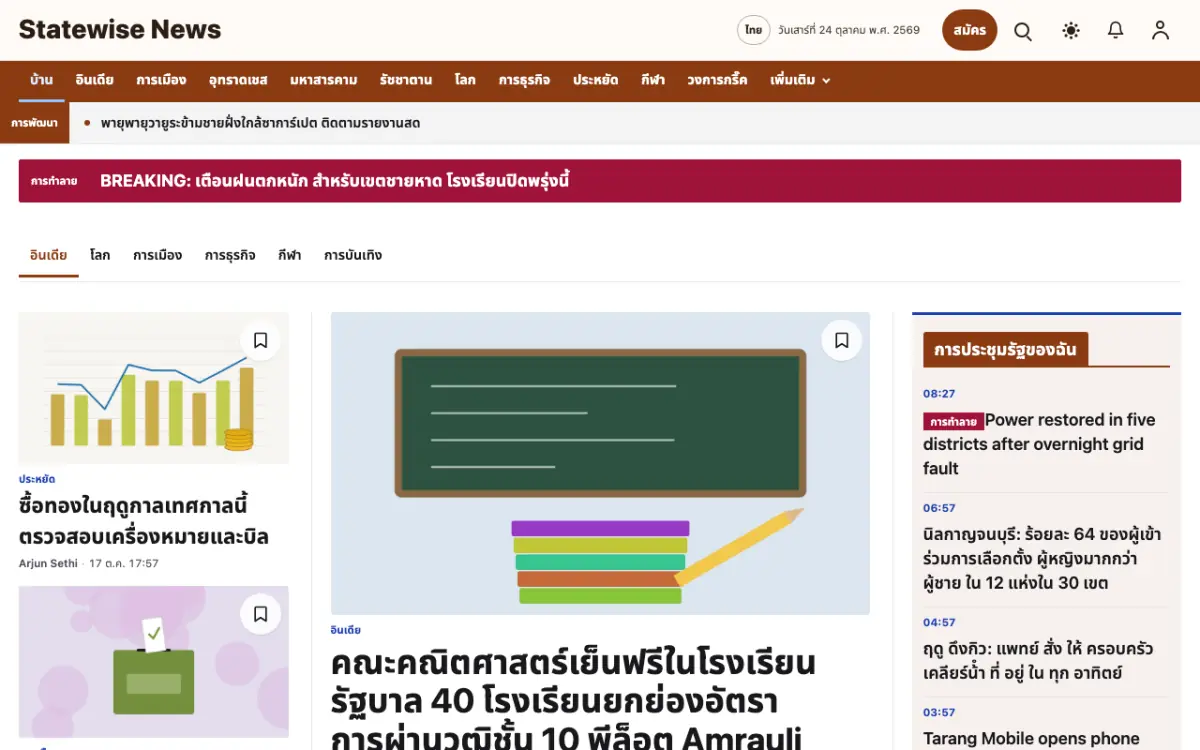Go to the บ้าน home nav item
The image size is (1200, 750).
41,81
